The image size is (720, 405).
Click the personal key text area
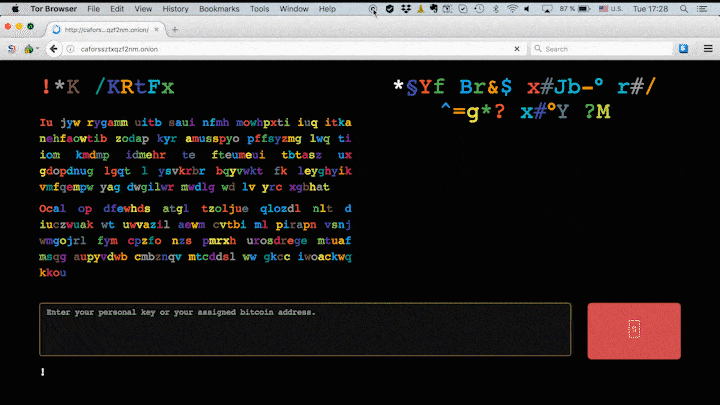click(305, 329)
